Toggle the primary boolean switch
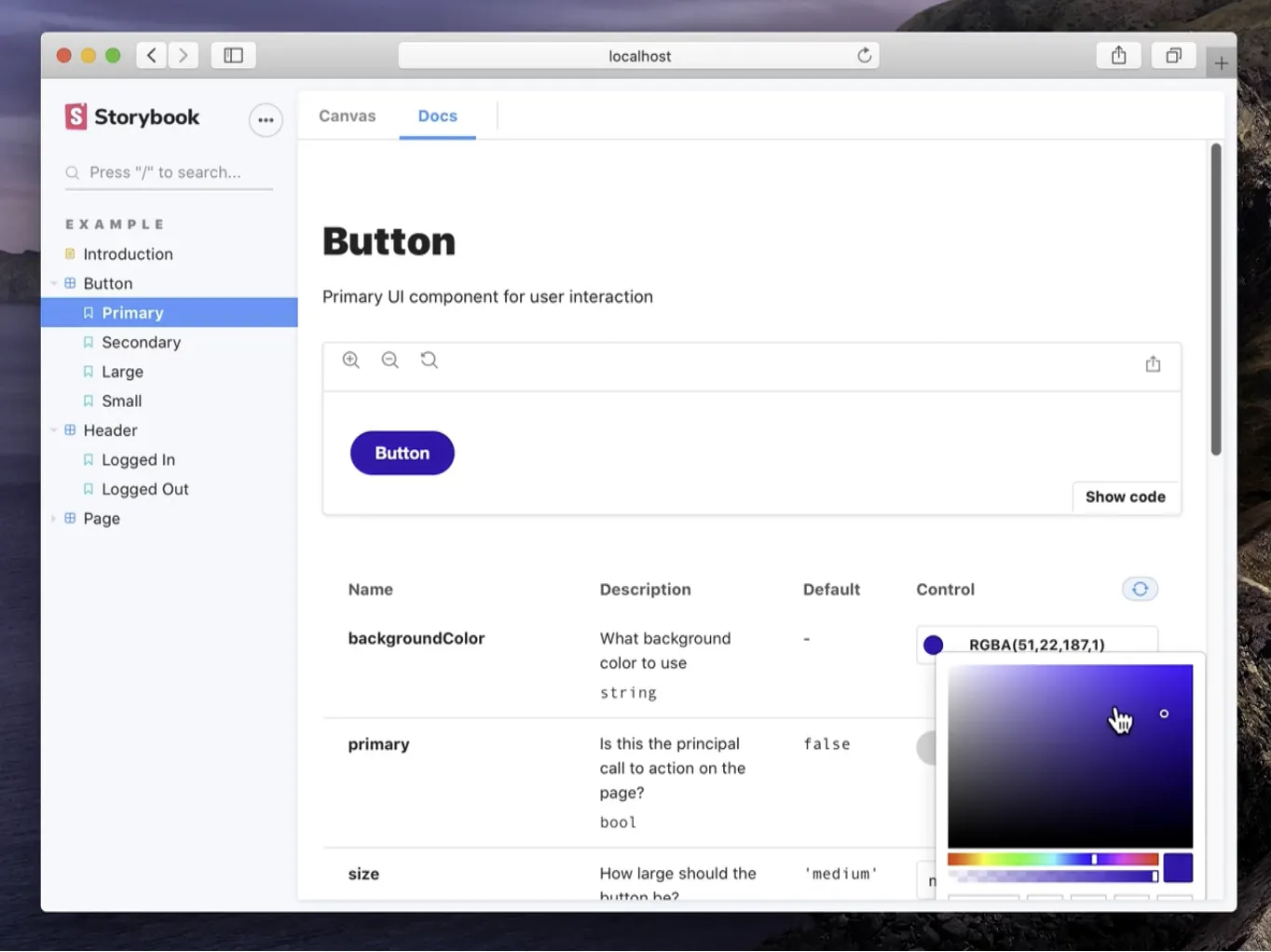The image size is (1271, 952). (926, 747)
